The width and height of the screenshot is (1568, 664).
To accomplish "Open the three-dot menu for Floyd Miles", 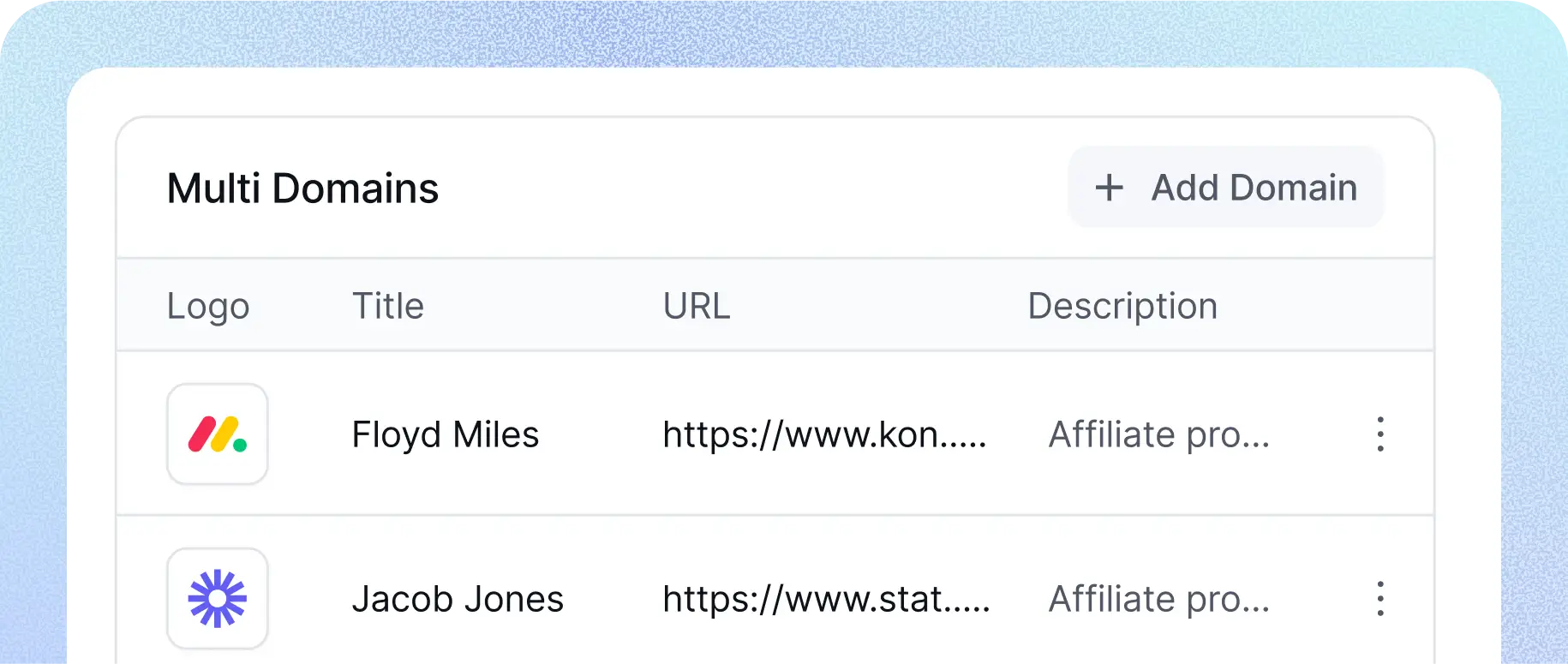I will coord(1379,434).
